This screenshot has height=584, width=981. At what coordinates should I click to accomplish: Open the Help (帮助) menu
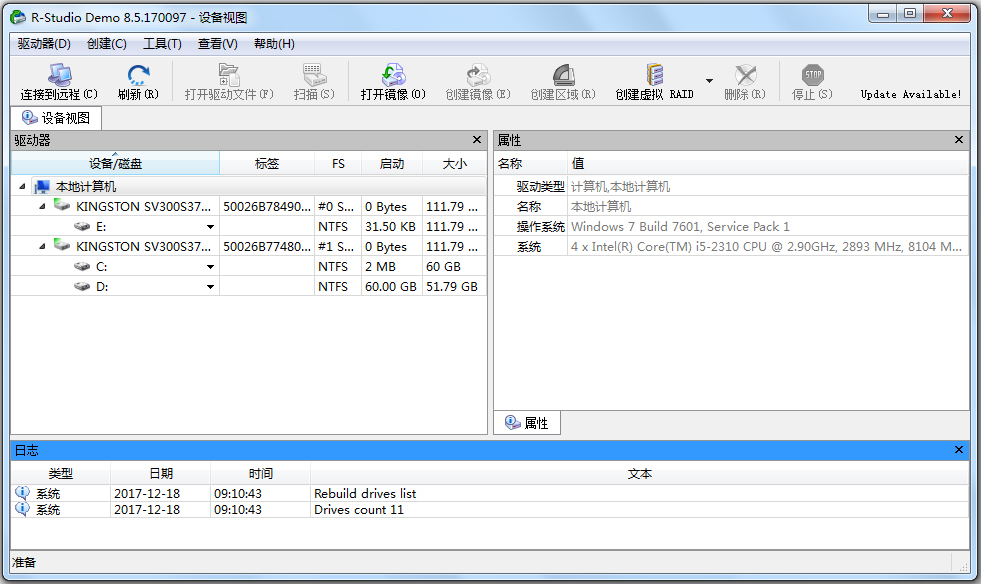point(274,44)
